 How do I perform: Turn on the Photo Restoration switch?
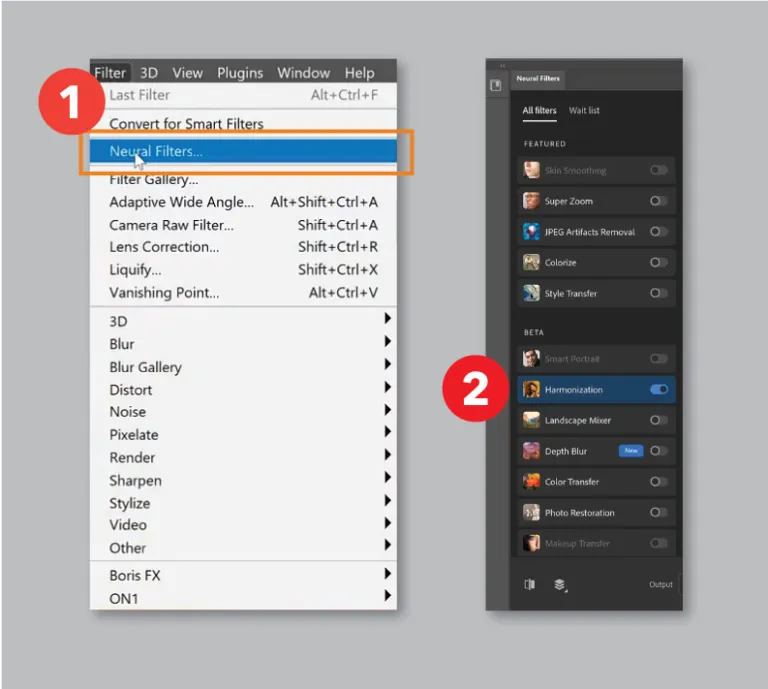click(659, 512)
